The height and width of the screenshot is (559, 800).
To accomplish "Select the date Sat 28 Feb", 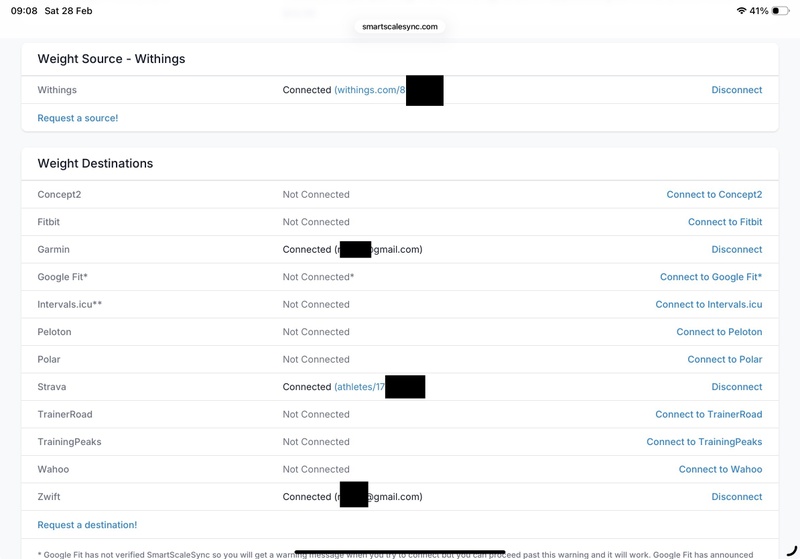I will tap(68, 11).
